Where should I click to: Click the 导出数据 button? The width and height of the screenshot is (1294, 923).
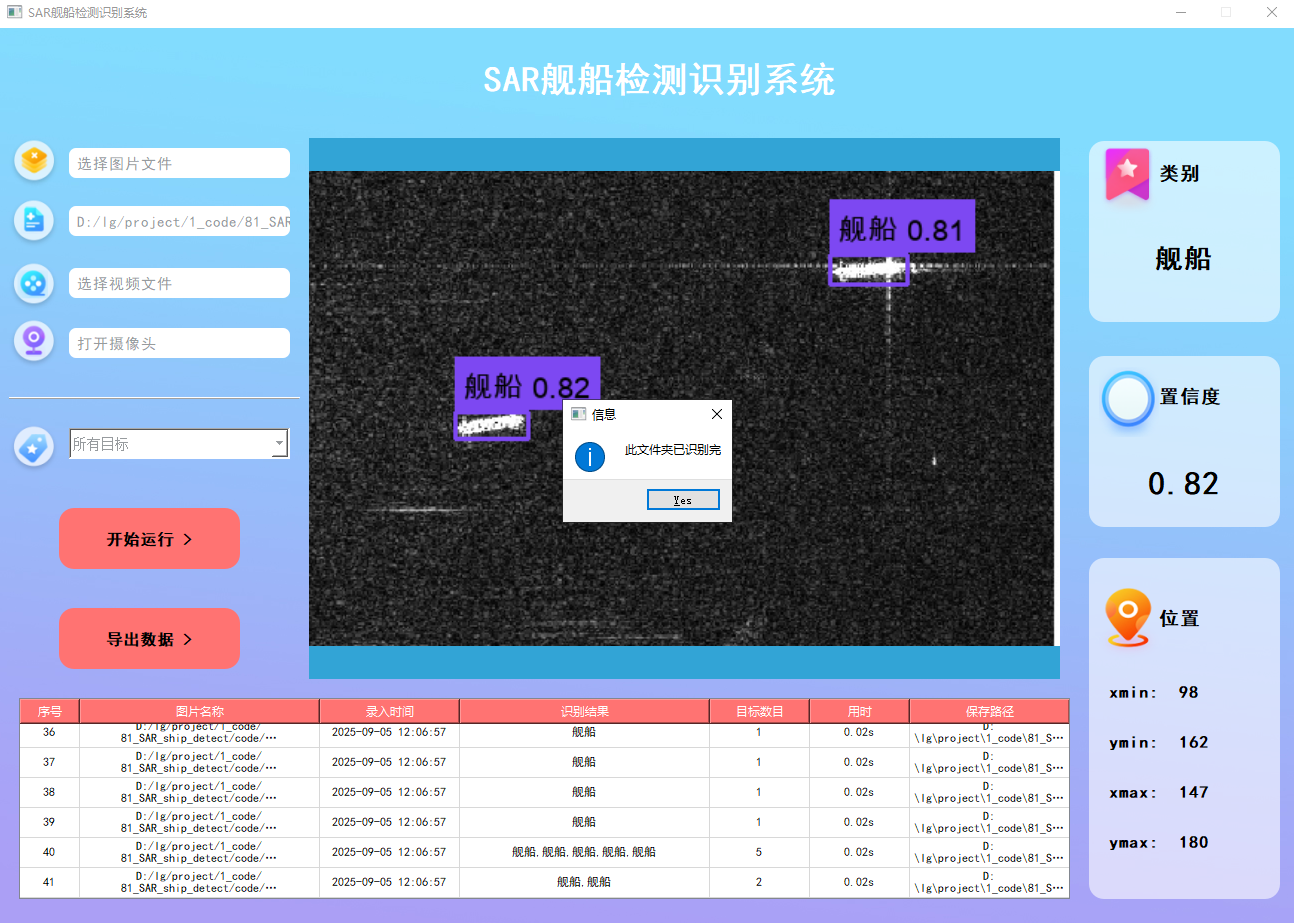[x=149, y=639]
